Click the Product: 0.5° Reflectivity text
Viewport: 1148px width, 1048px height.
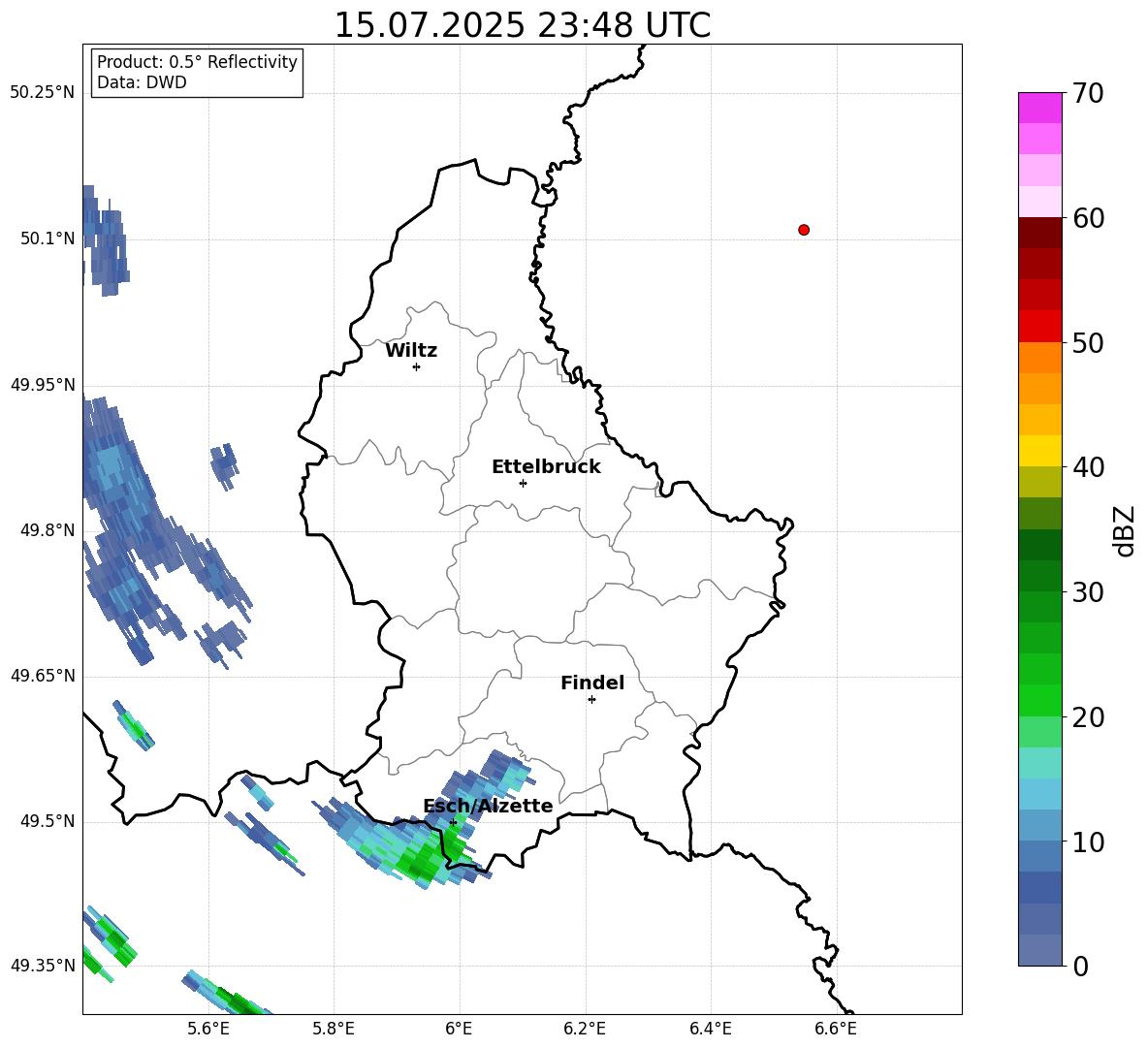tap(197, 62)
